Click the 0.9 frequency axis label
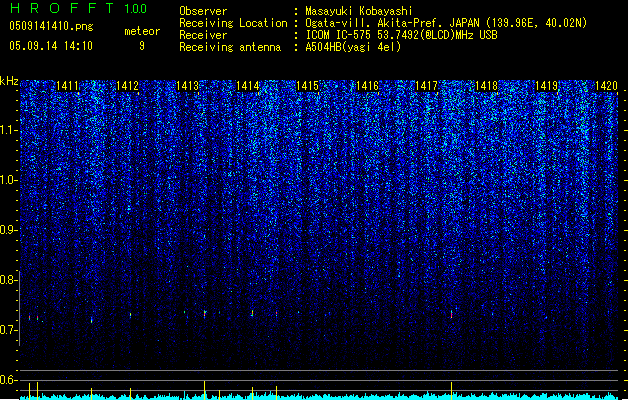 8,230
